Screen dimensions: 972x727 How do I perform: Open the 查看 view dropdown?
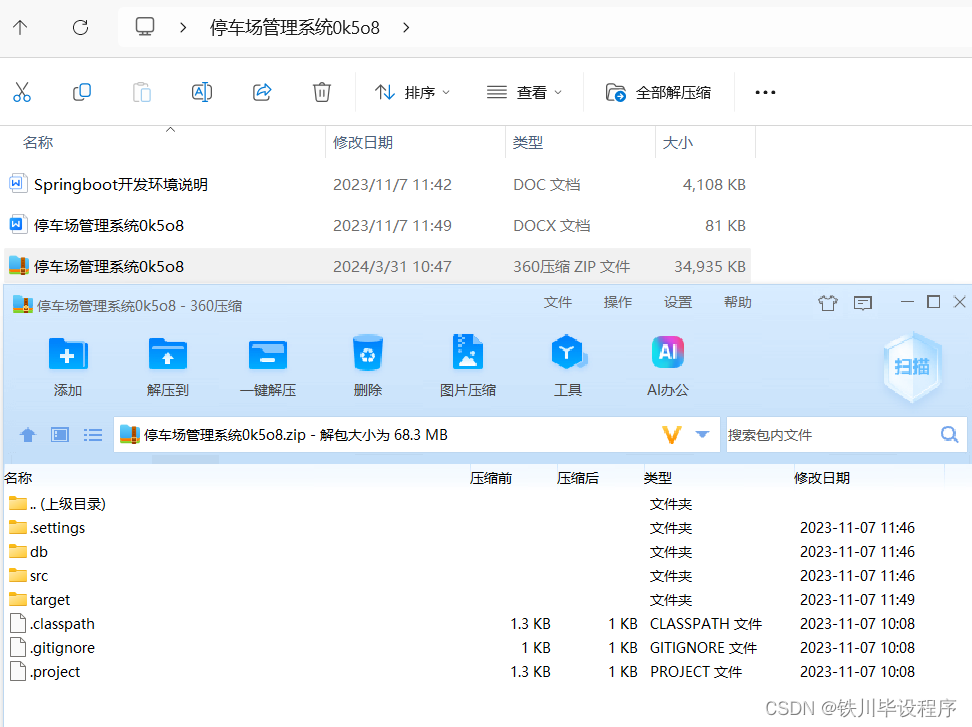click(524, 92)
